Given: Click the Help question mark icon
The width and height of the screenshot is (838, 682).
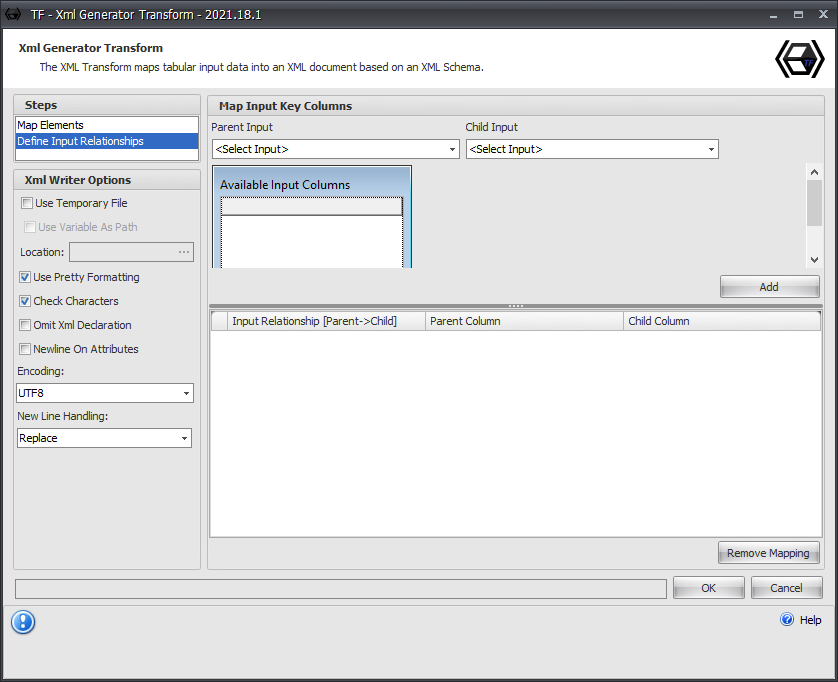Looking at the screenshot, I should (x=787, y=620).
